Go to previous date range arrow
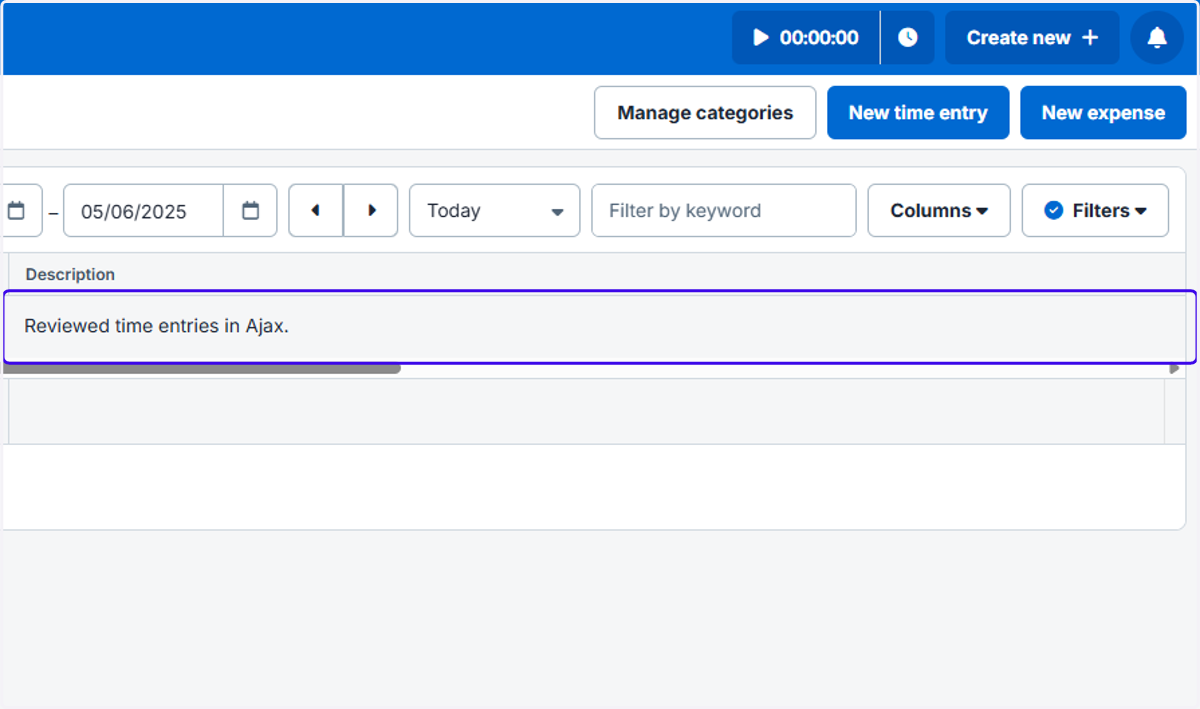1200x709 pixels. click(316, 211)
